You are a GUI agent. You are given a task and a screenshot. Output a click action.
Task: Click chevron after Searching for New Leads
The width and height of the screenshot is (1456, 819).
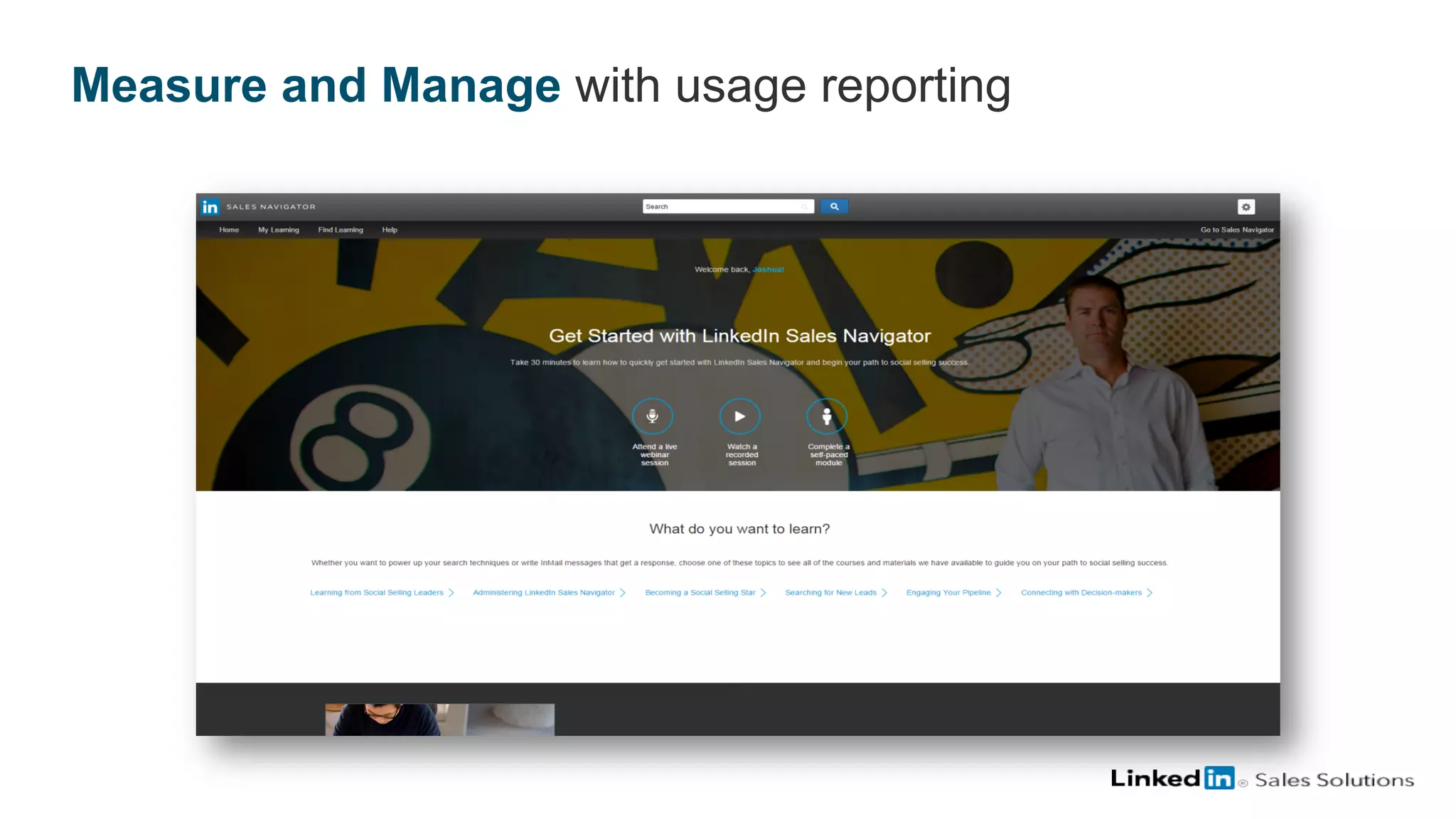884,592
